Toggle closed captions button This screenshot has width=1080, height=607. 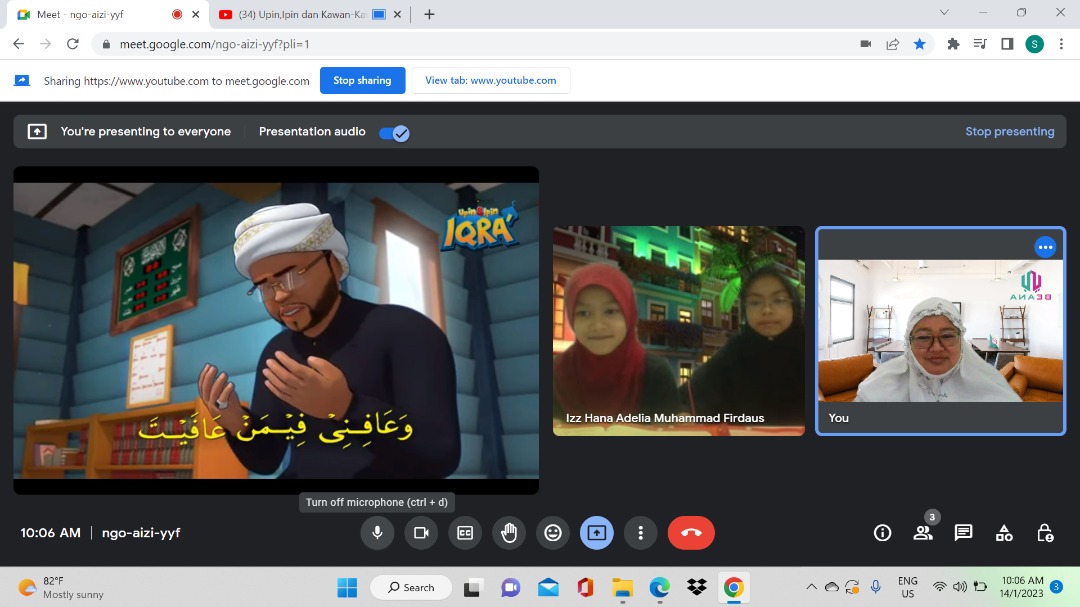(x=465, y=533)
